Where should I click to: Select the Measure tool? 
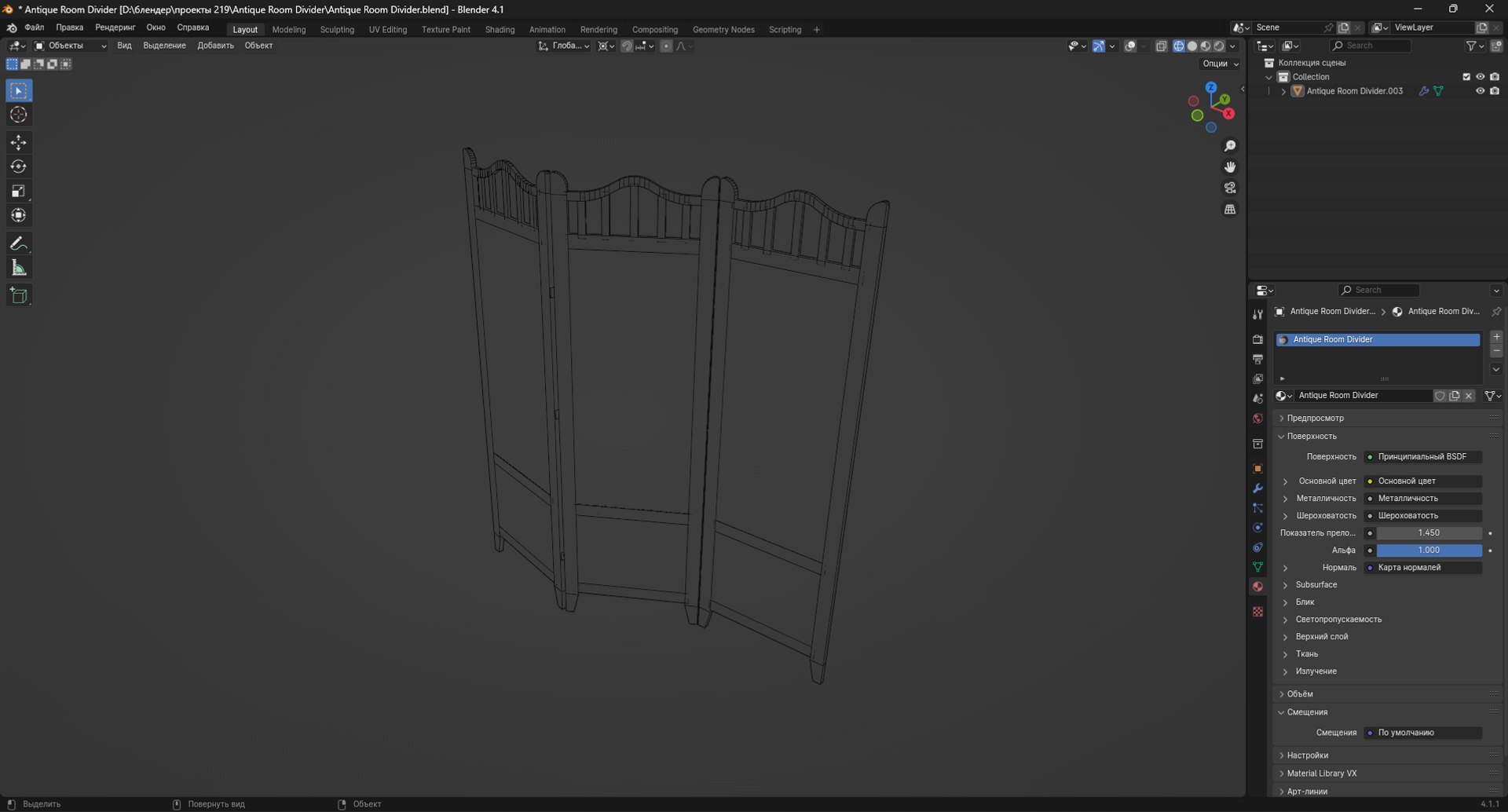19,268
